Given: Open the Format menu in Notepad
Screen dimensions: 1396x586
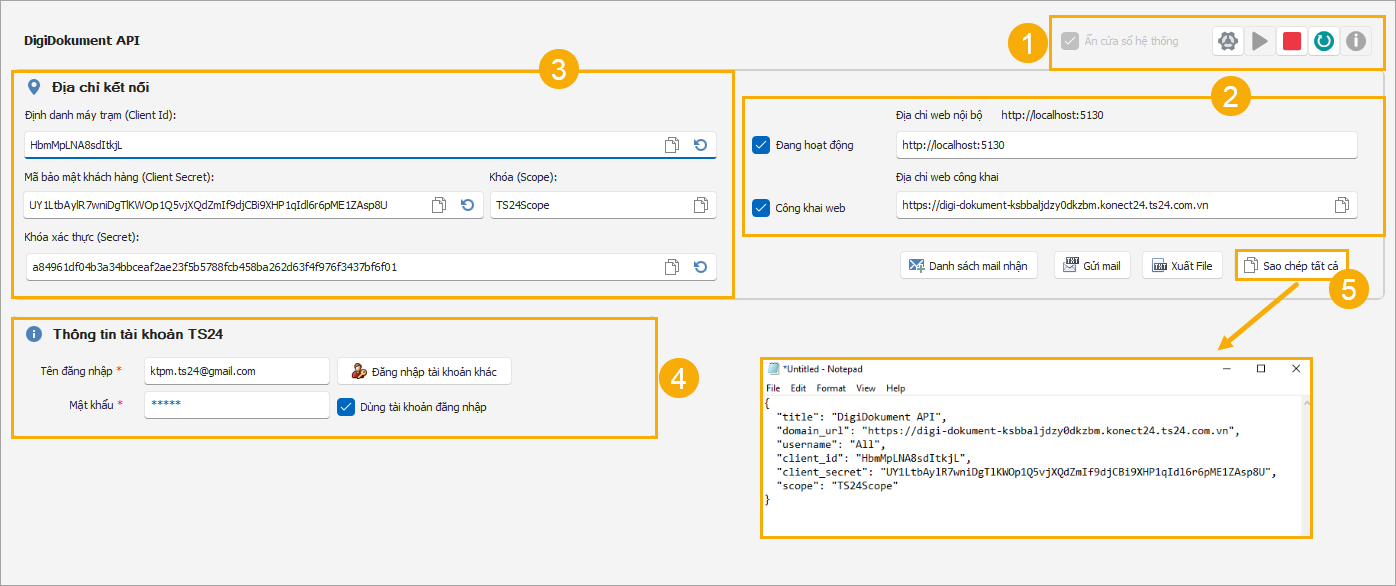Looking at the screenshot, I should (831, 388).
